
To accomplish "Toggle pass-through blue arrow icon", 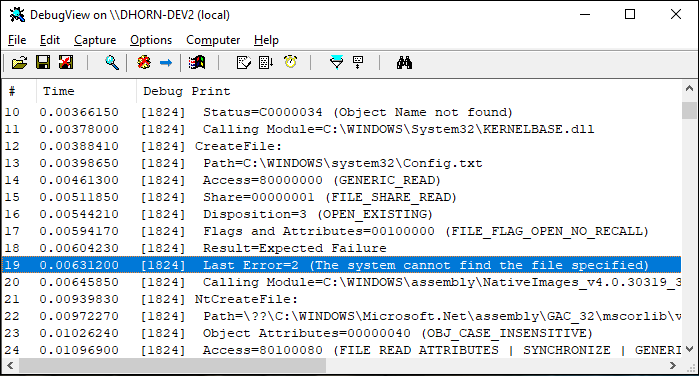I will click(166, 62).
